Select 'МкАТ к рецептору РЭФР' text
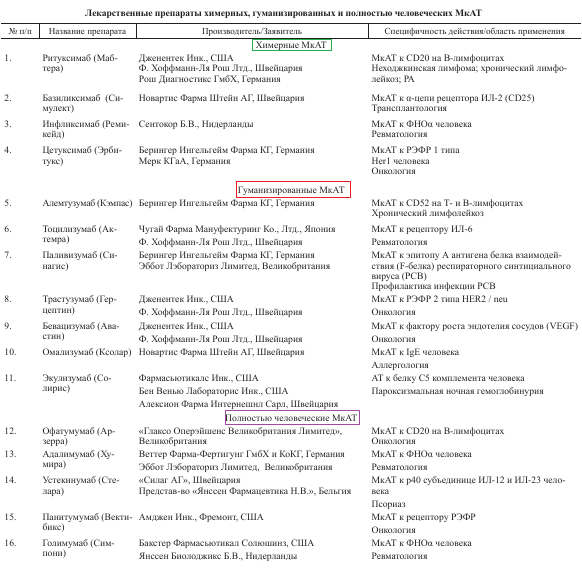The height and width of the screenshot is (571, 582). click(424, 517)
